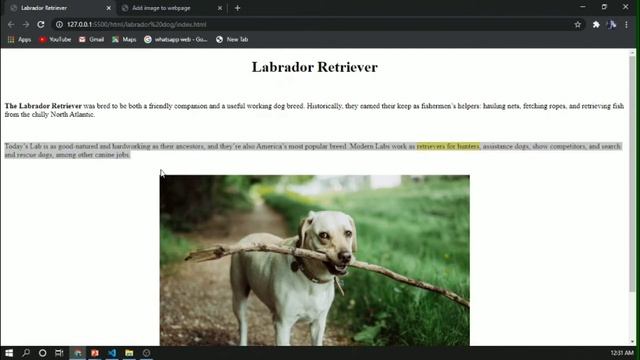Open Windows taskbar search
The height and width of the screenshot is (360, 640).
(26, 353)
